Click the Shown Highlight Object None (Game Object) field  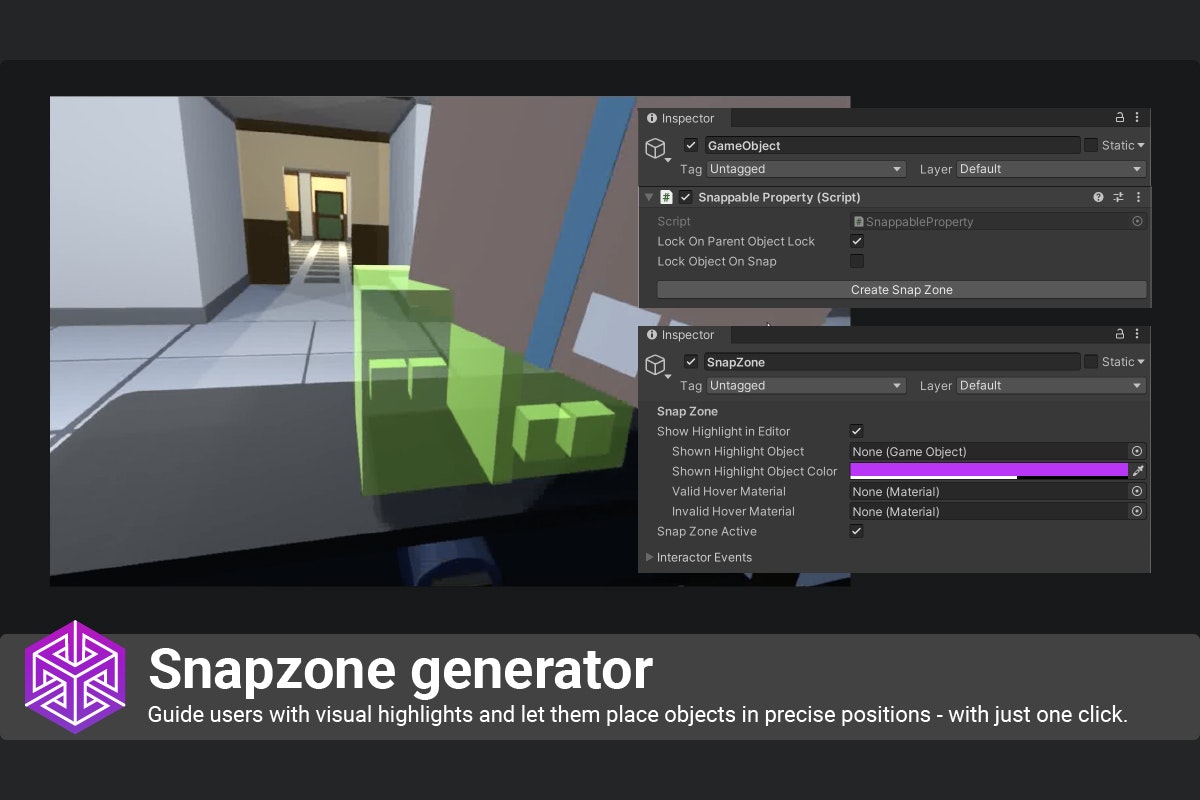click(989, 451)
